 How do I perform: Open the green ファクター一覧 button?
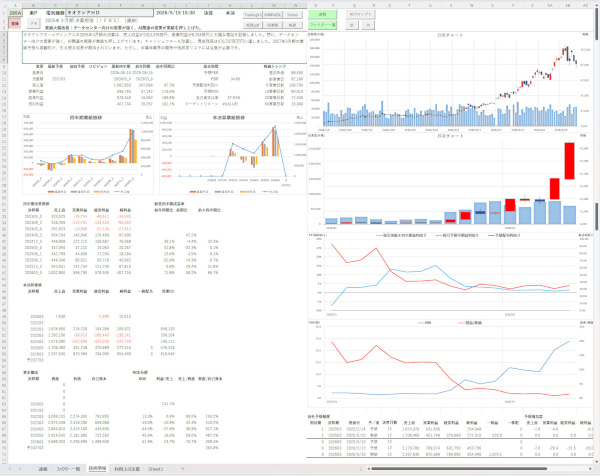click(323, 25)
